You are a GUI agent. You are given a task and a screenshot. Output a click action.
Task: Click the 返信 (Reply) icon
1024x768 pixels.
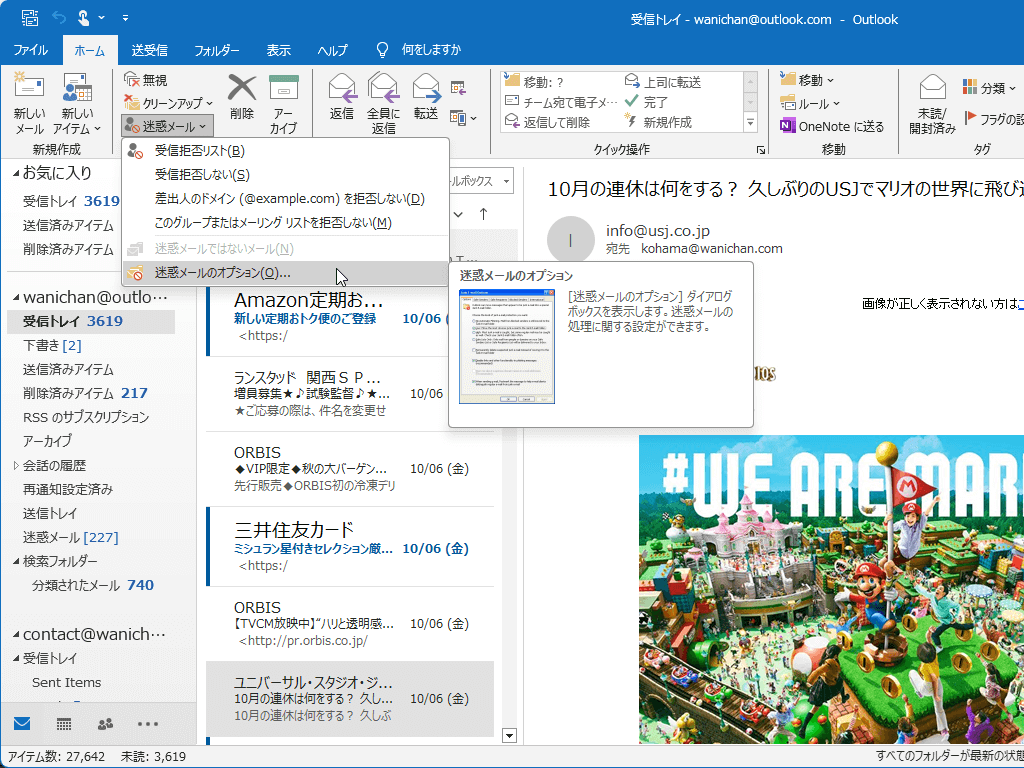tap(342, 88)
